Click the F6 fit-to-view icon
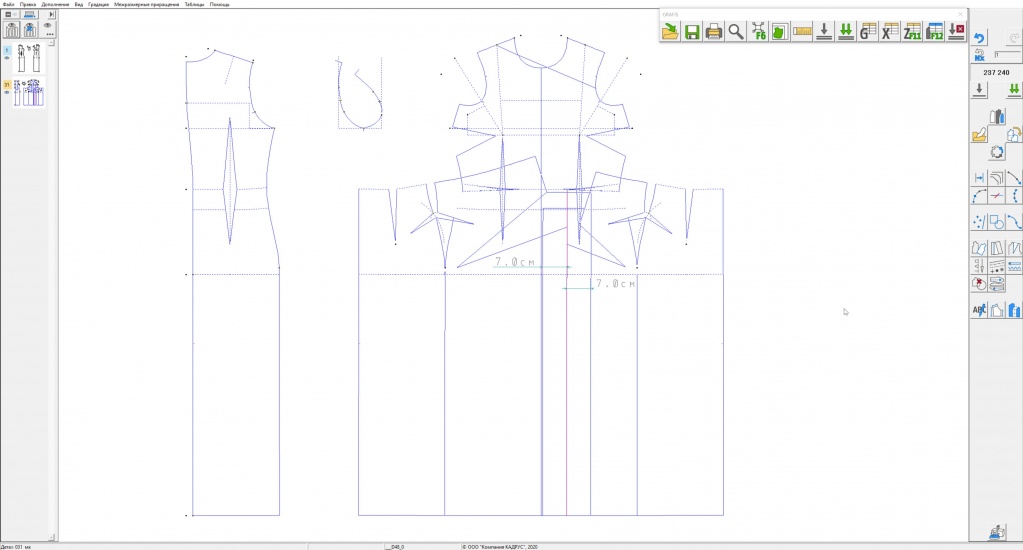The width and height of the screenshot is (1023, 550). 757,32
